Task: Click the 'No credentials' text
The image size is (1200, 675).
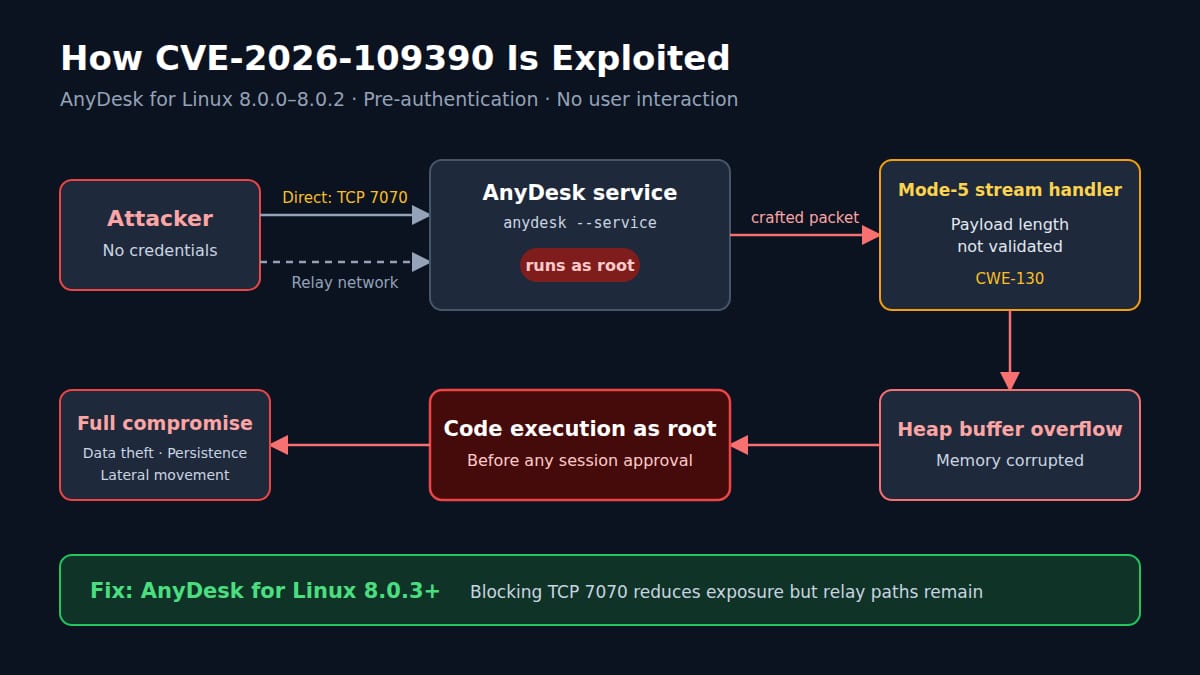Action: pos(160,250)
